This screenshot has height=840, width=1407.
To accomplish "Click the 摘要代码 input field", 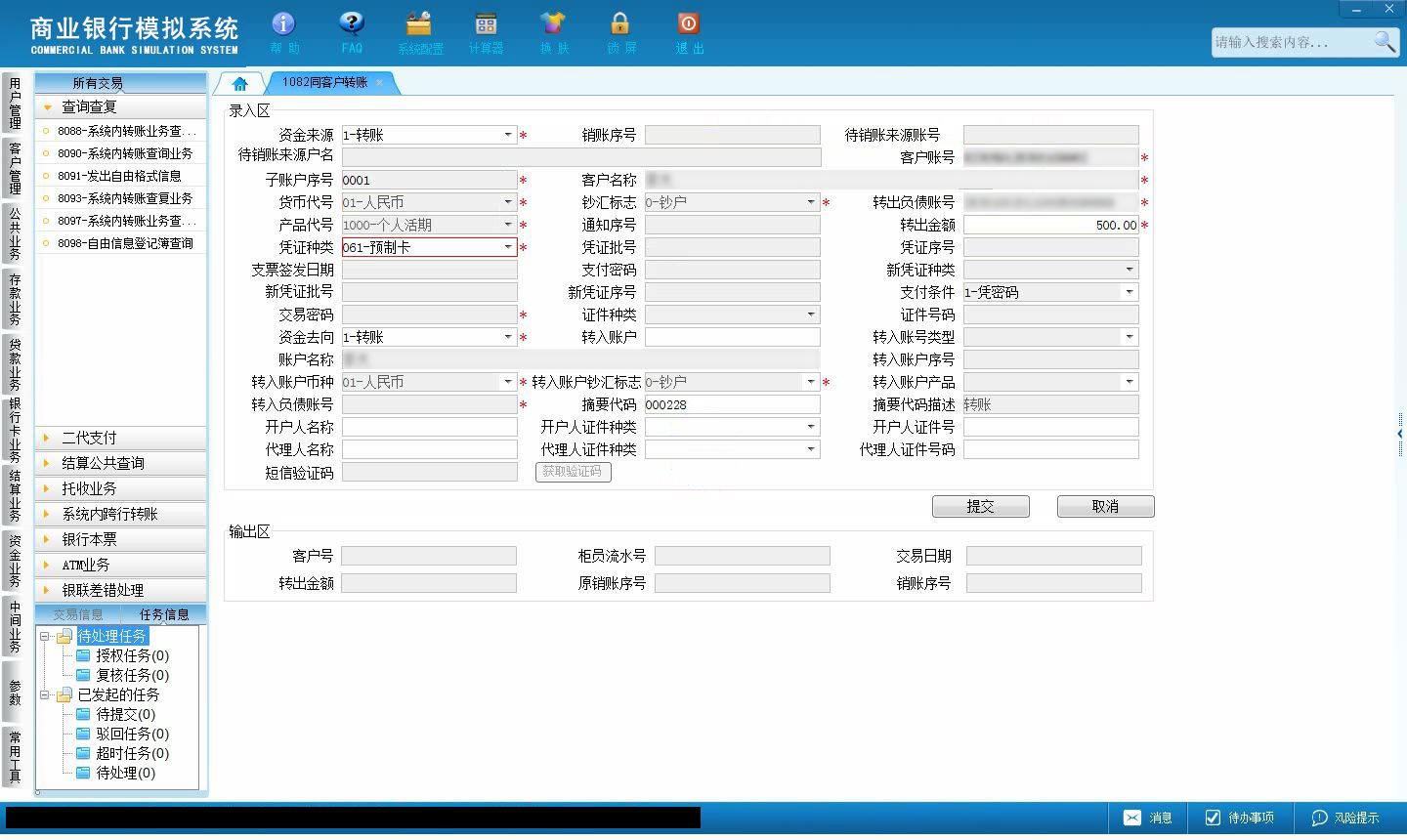I will point(732,404).
